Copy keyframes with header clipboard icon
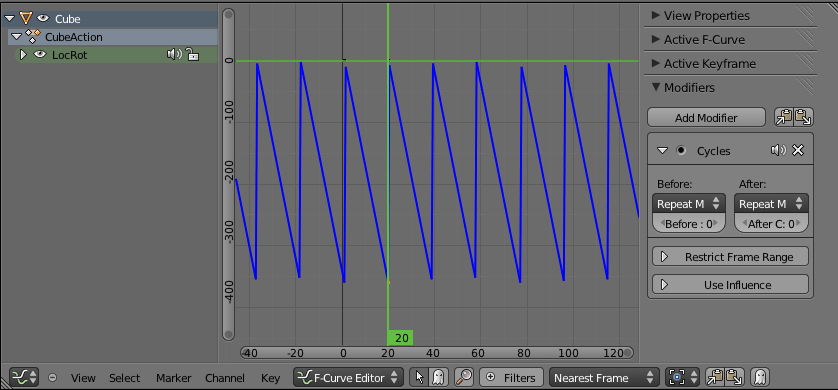Screen dimensions: 838x390 click(716, 377)
